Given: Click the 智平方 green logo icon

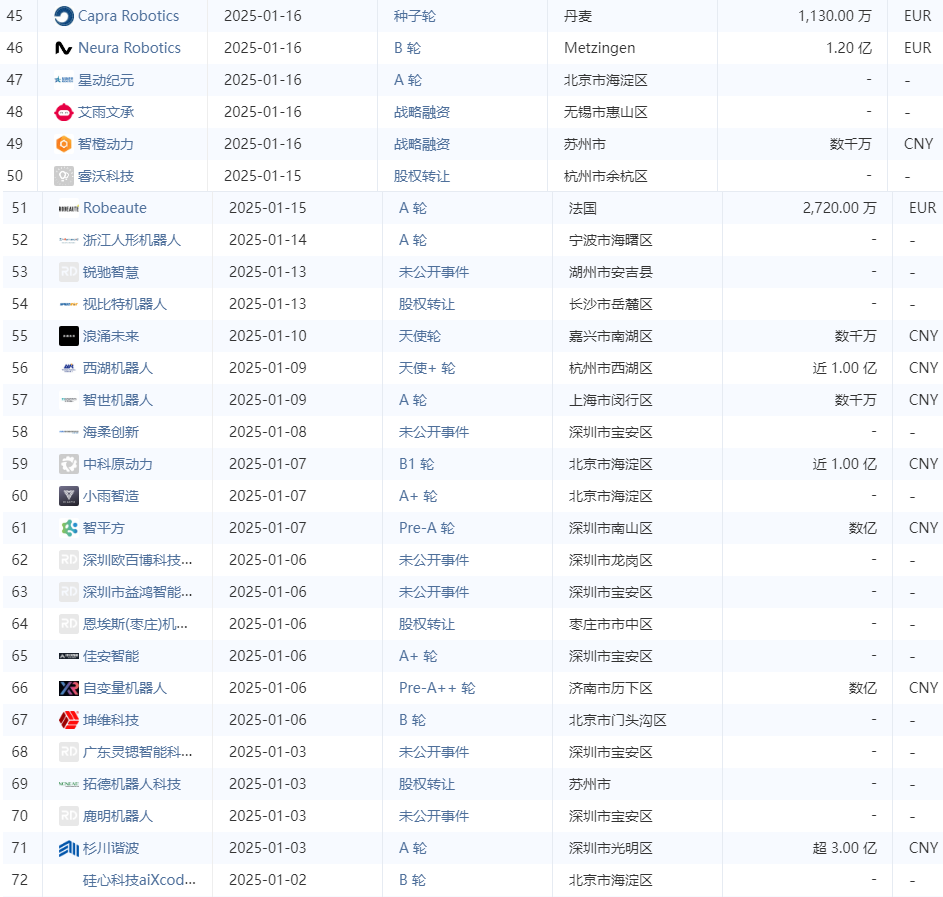Looking at the screenshot, I should point(69,528).
